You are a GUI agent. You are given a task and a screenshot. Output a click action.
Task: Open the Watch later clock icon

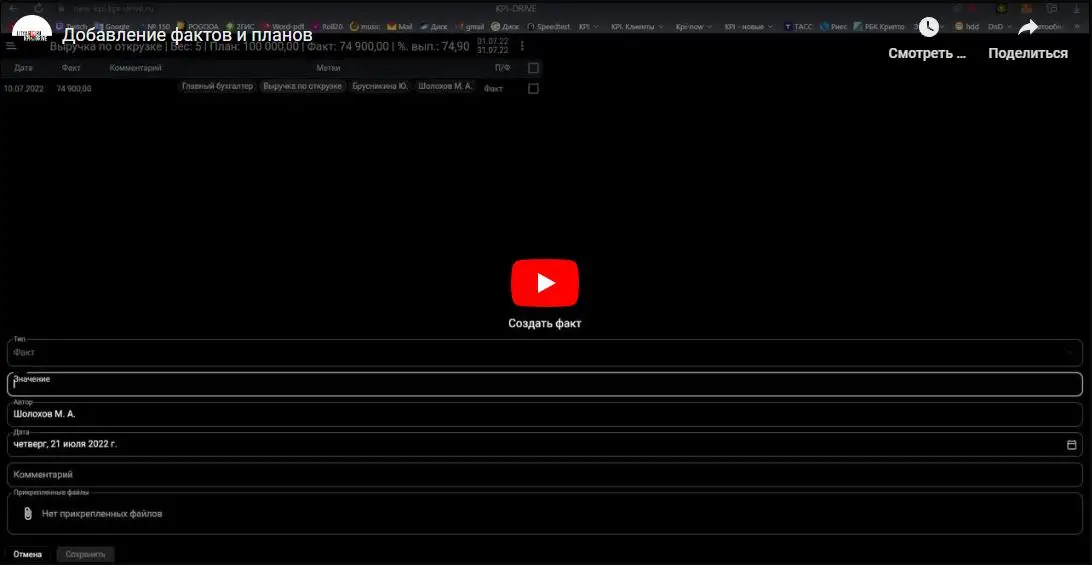tap(928, 27)
